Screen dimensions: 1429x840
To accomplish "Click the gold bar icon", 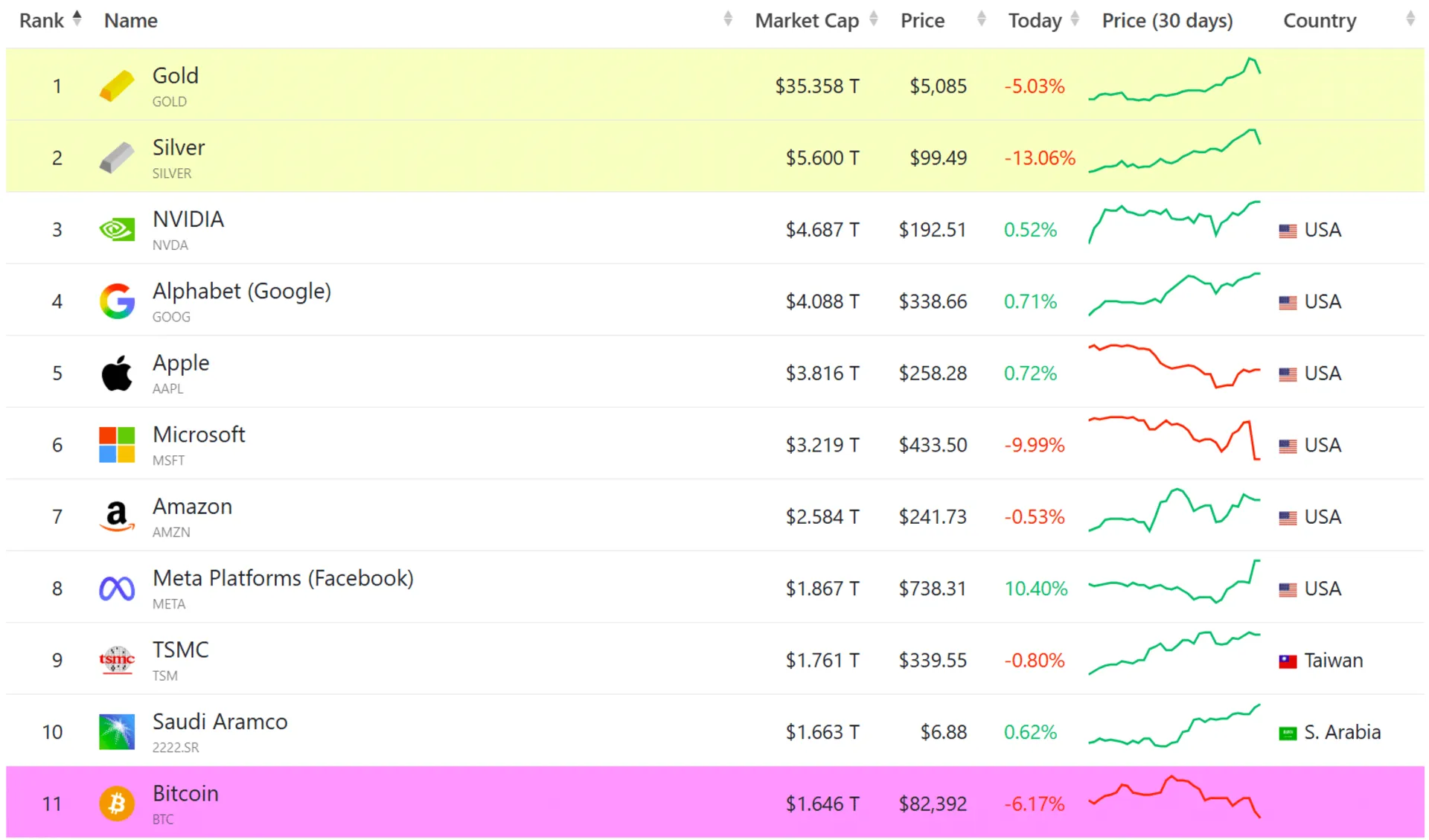I will tap(117, 86).
